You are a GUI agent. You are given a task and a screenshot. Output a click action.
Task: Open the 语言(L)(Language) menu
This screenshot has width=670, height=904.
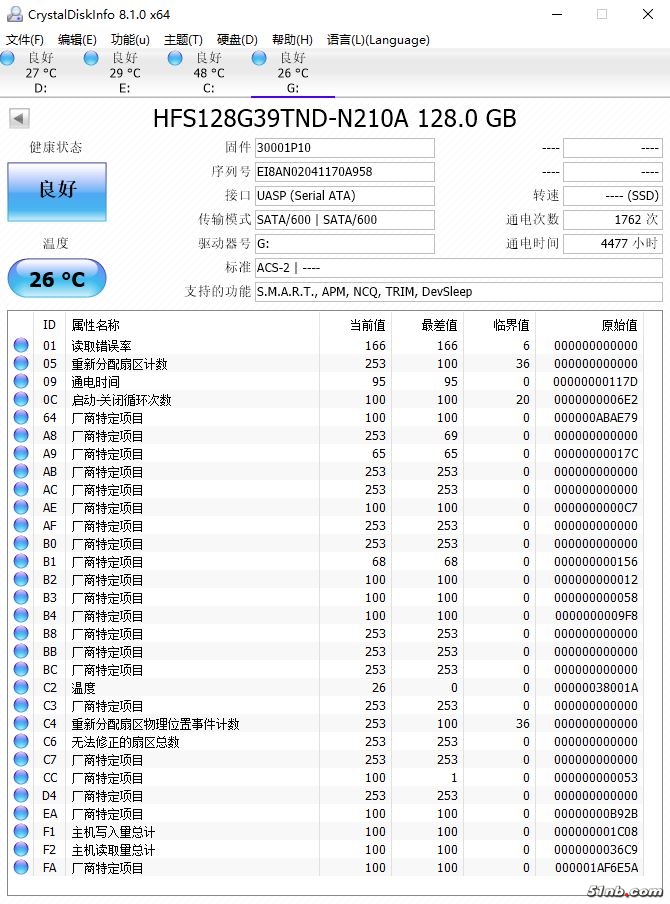tap(378, 40)
